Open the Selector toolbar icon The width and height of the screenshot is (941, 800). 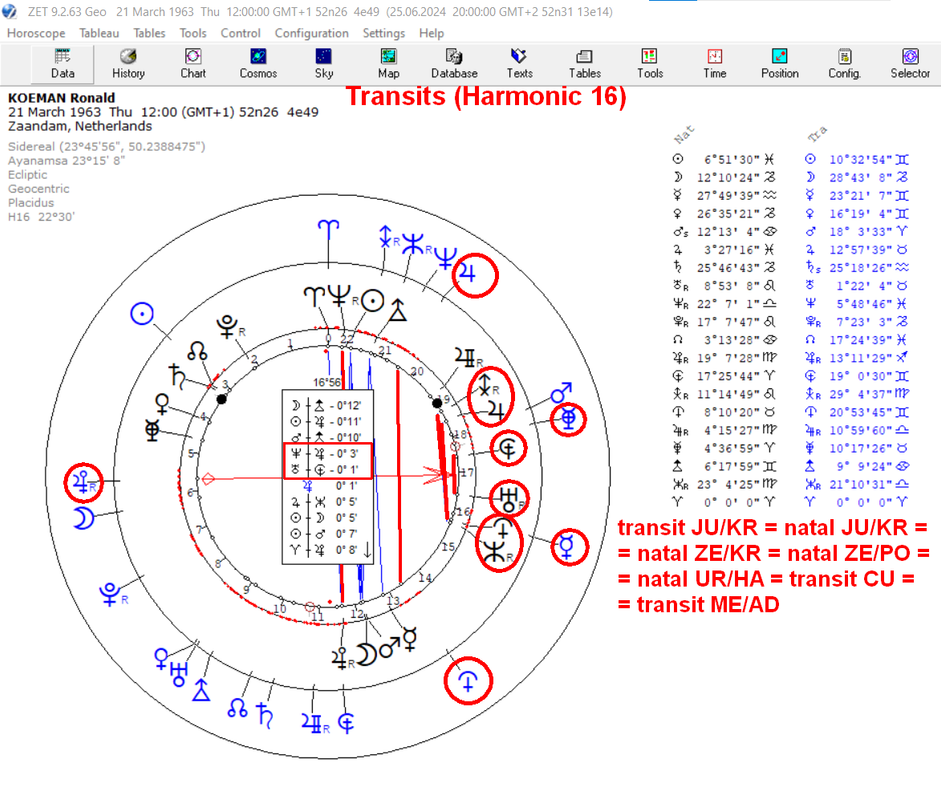tap(910, 64)
